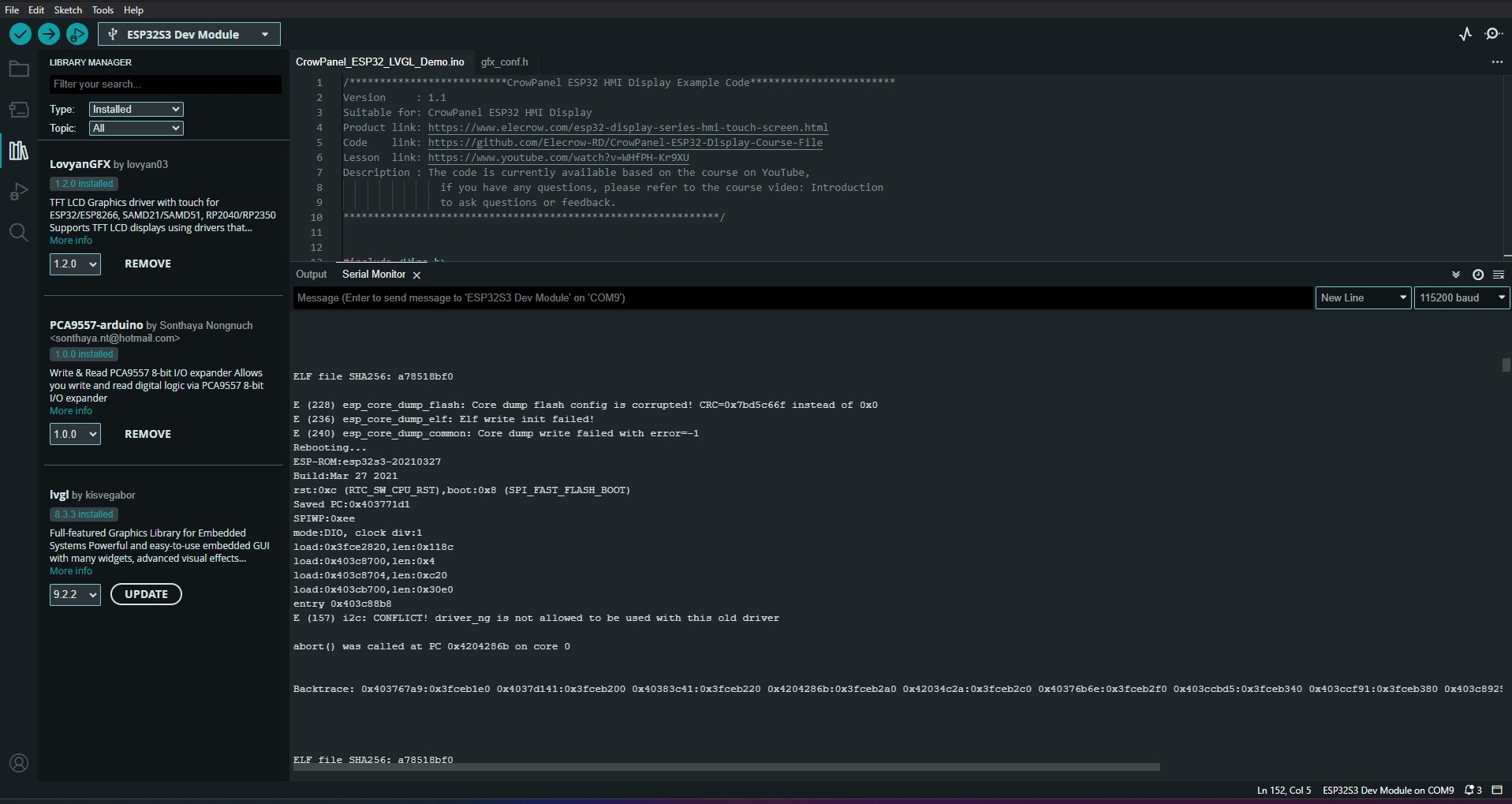The width and height of the screenshot is (1512, 804).
Task: Clear the Serial Monitor output icon
Action: point(1499,275)
